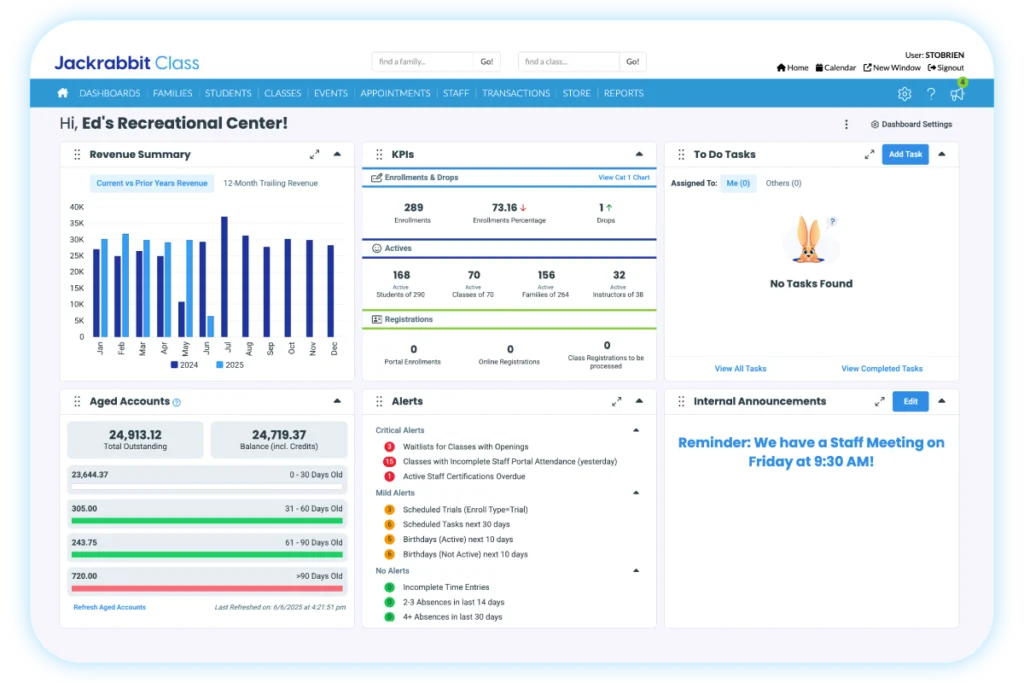Screen dimensions: 1024x683
Task: Click the Actives section smiley icon
Action: pyautogui.click(x=376, y=248)
